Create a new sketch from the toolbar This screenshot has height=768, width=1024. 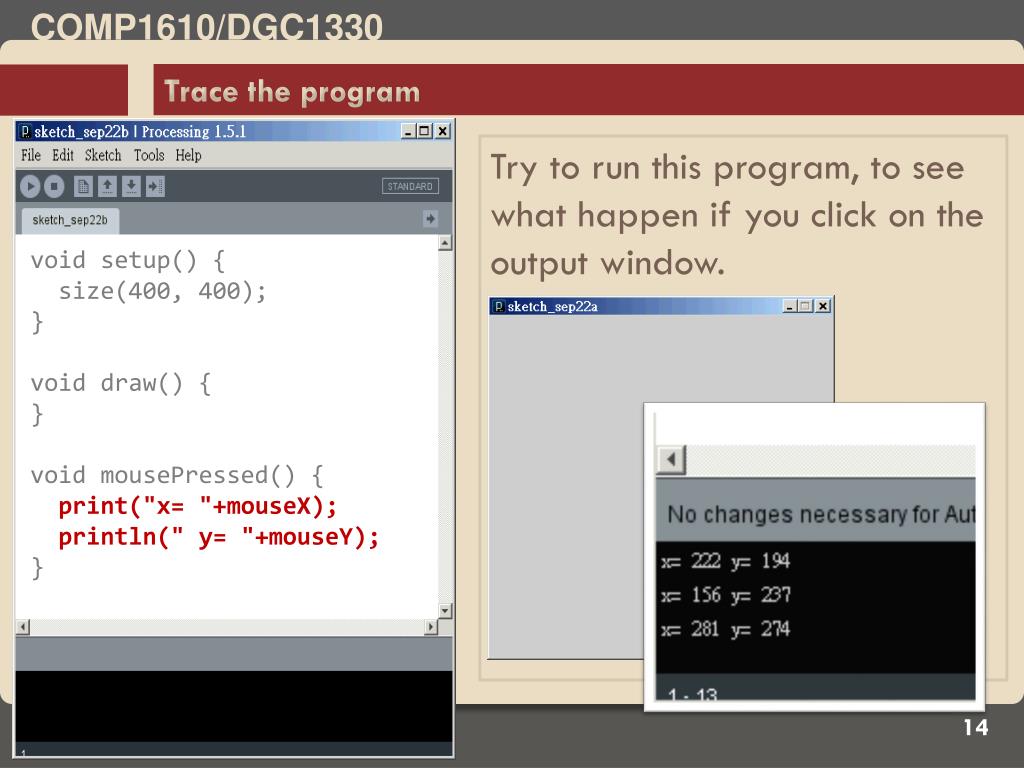click(83, 187)
